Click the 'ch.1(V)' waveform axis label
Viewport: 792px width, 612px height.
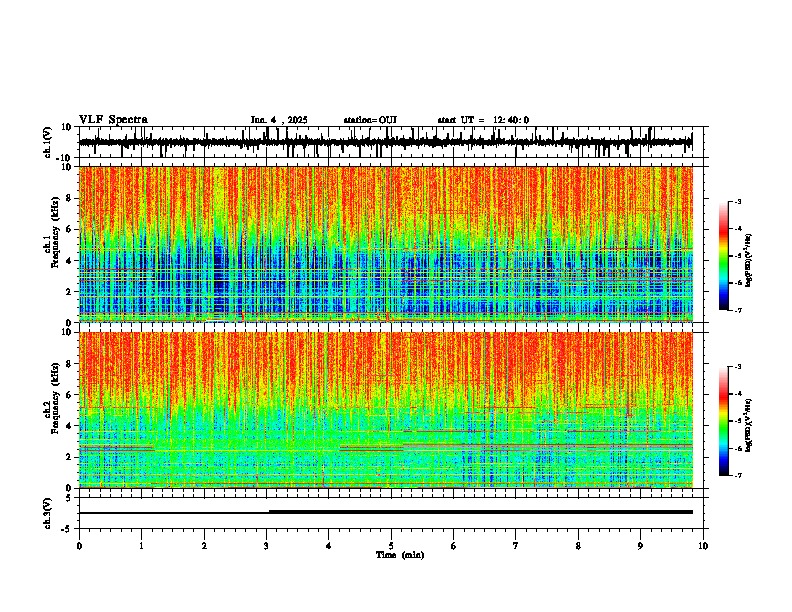[x=48, y=142]
